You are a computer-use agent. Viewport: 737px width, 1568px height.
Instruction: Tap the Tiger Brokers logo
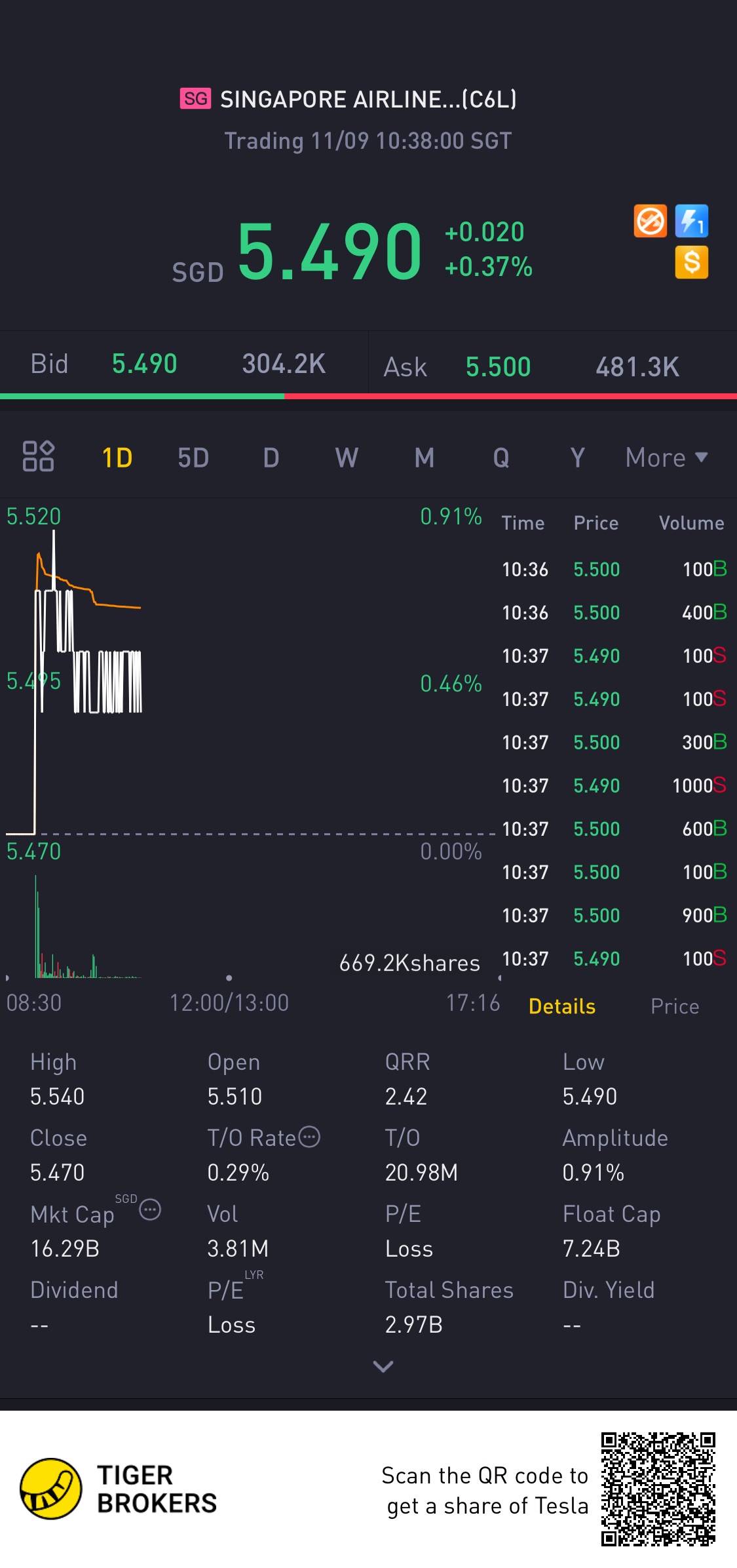click(x=118, y=1489)
